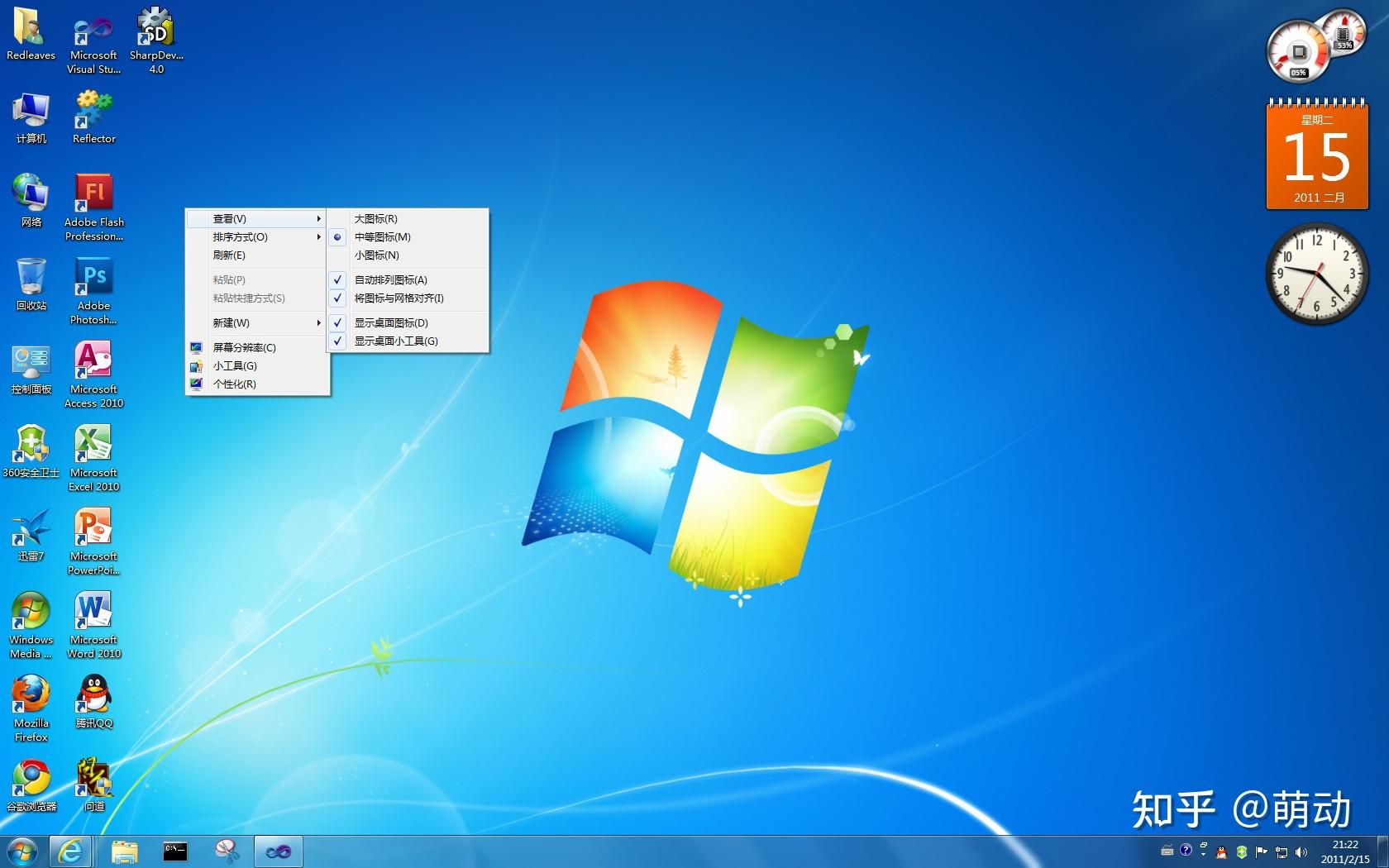
Task: Click the calendar gadget showing 15
Action: coord(1317,154)
